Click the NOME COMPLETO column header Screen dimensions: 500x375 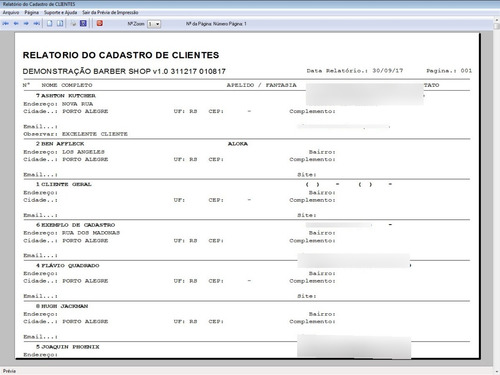tap(67, 85)
